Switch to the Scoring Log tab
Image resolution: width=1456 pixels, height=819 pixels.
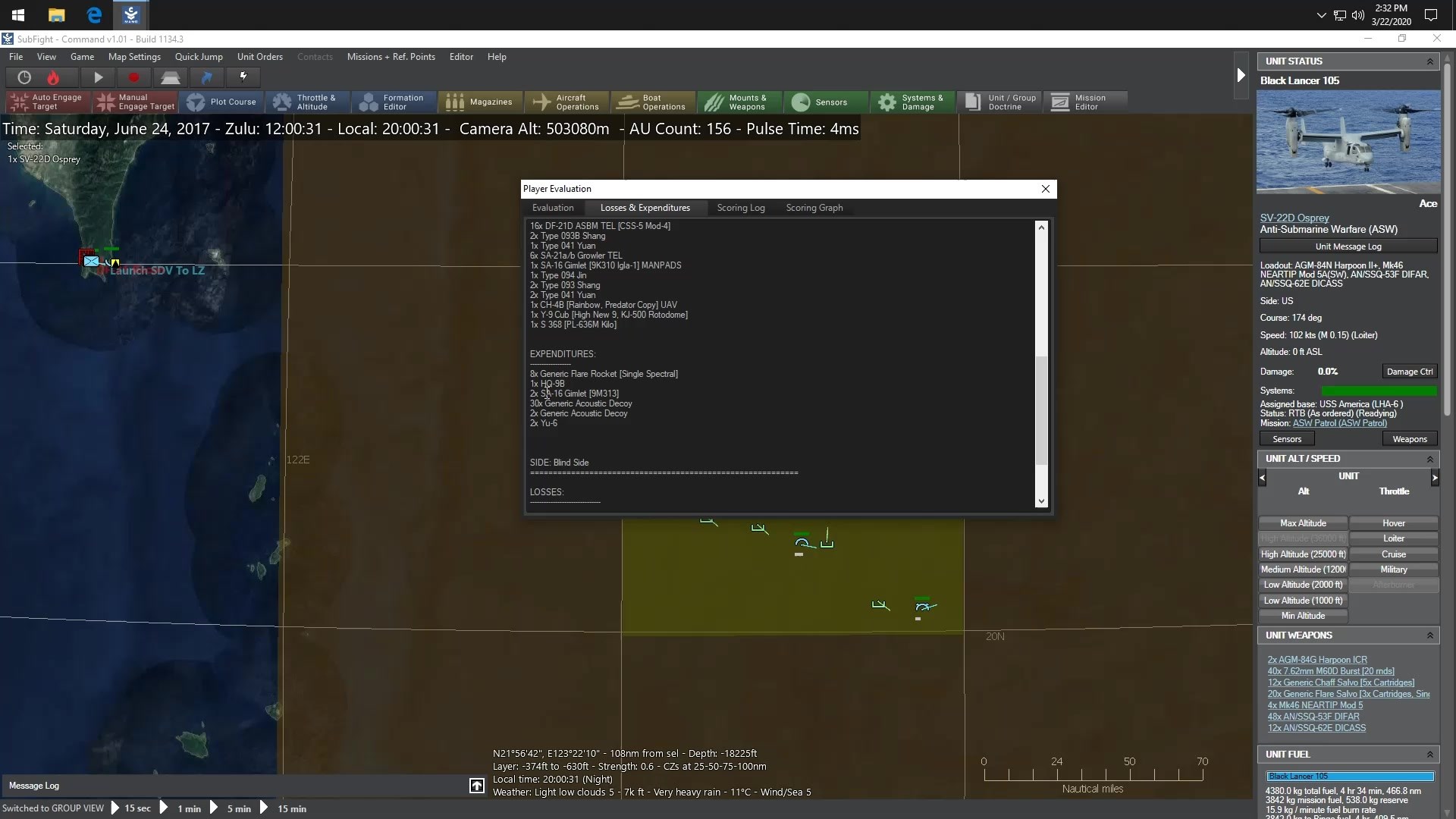pyautogui.click(x=741, y=208)
